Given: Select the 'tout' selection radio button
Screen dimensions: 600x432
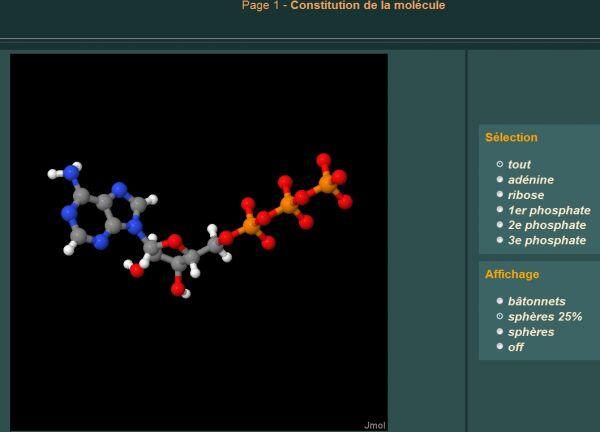Looking at the screenshot, I should [x=500, y=164].
